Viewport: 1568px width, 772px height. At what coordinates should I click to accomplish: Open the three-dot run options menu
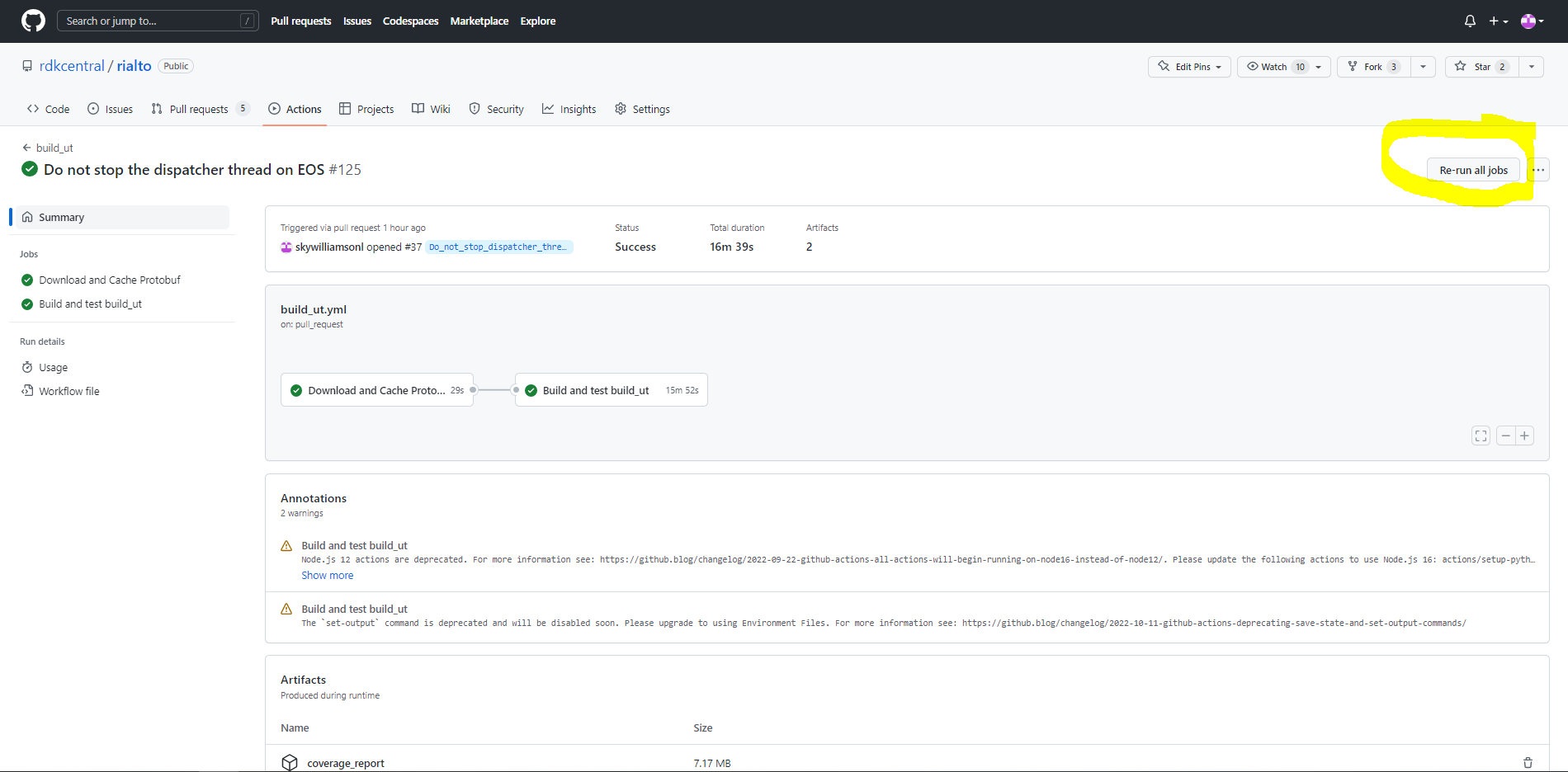pyautogui.click(x=1538, y=170)
